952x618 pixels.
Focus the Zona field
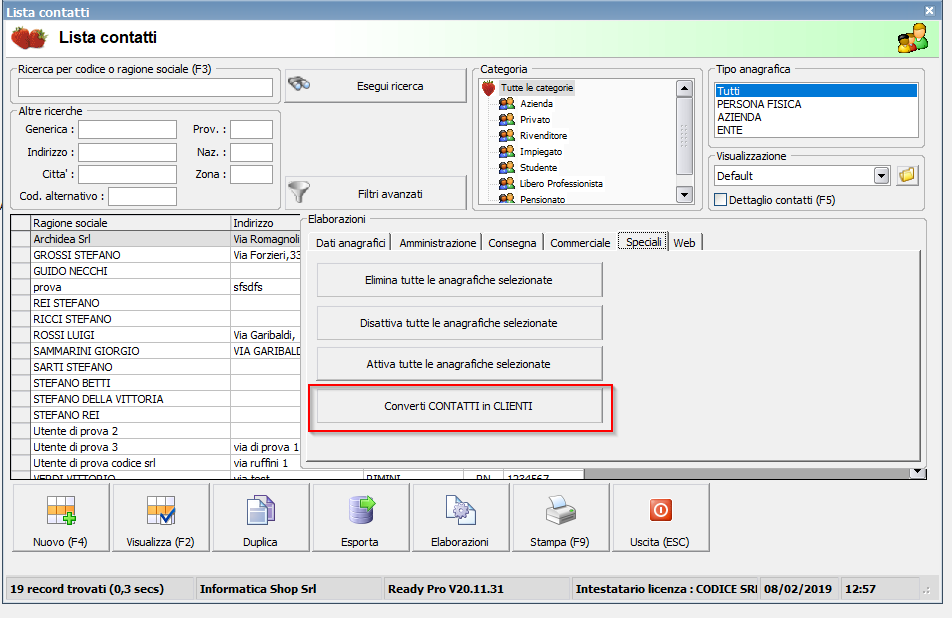tap(251, 174)
